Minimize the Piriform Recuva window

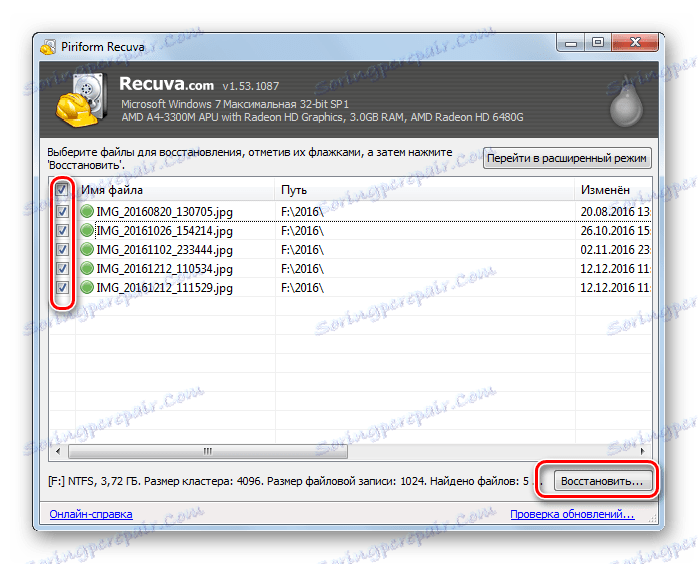click(x=571, y=43)
